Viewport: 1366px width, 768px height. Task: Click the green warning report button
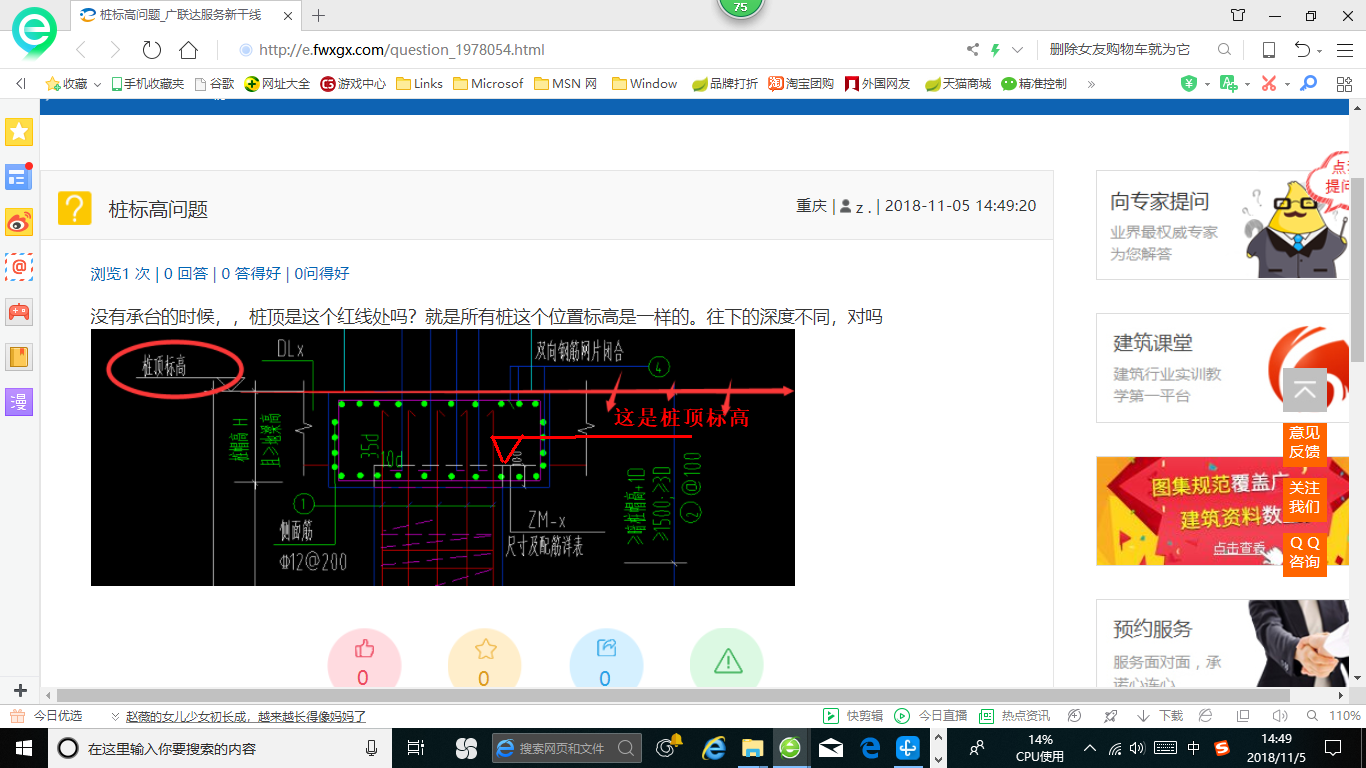pos(727,660)
